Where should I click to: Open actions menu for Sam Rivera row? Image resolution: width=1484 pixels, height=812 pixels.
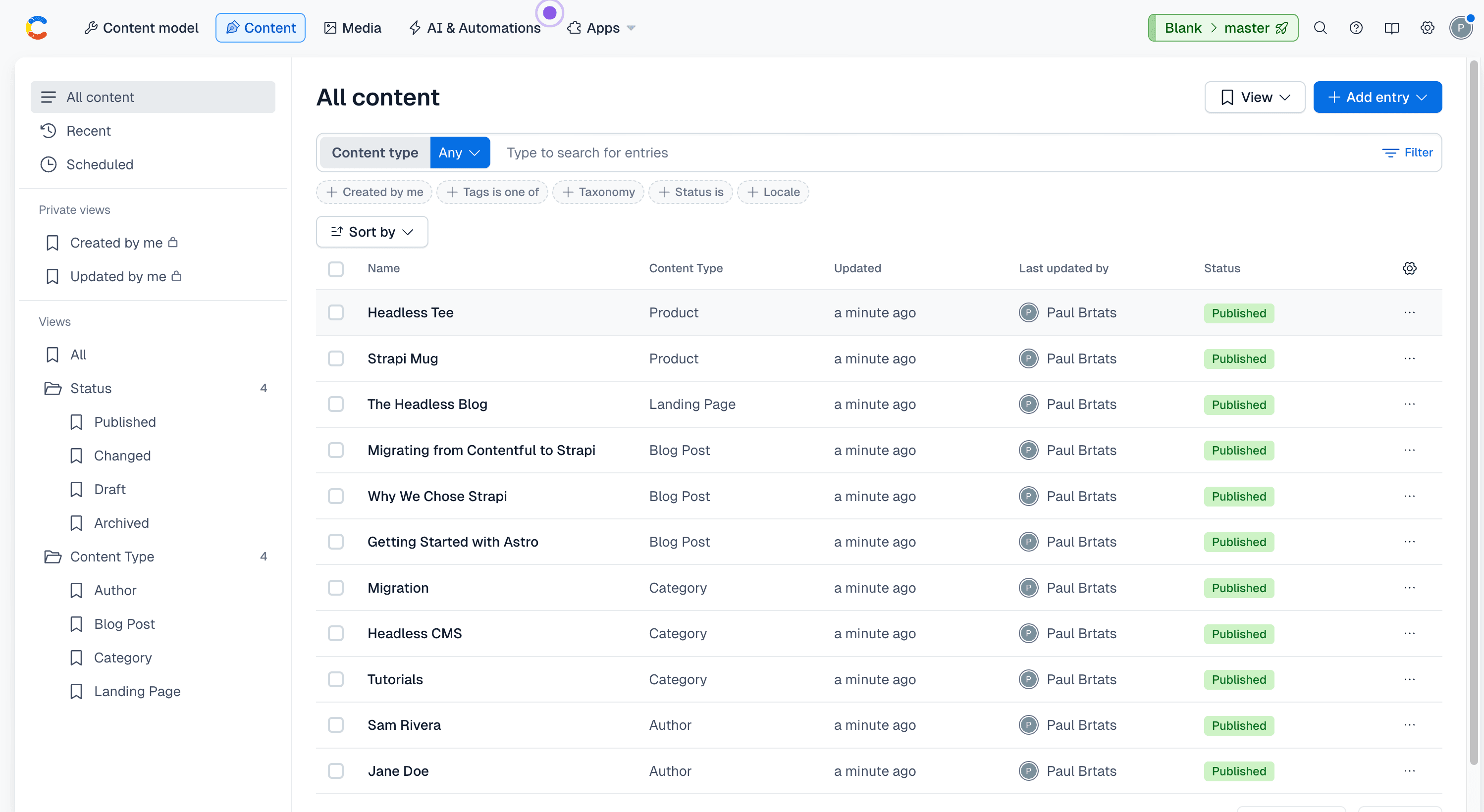1410,725
